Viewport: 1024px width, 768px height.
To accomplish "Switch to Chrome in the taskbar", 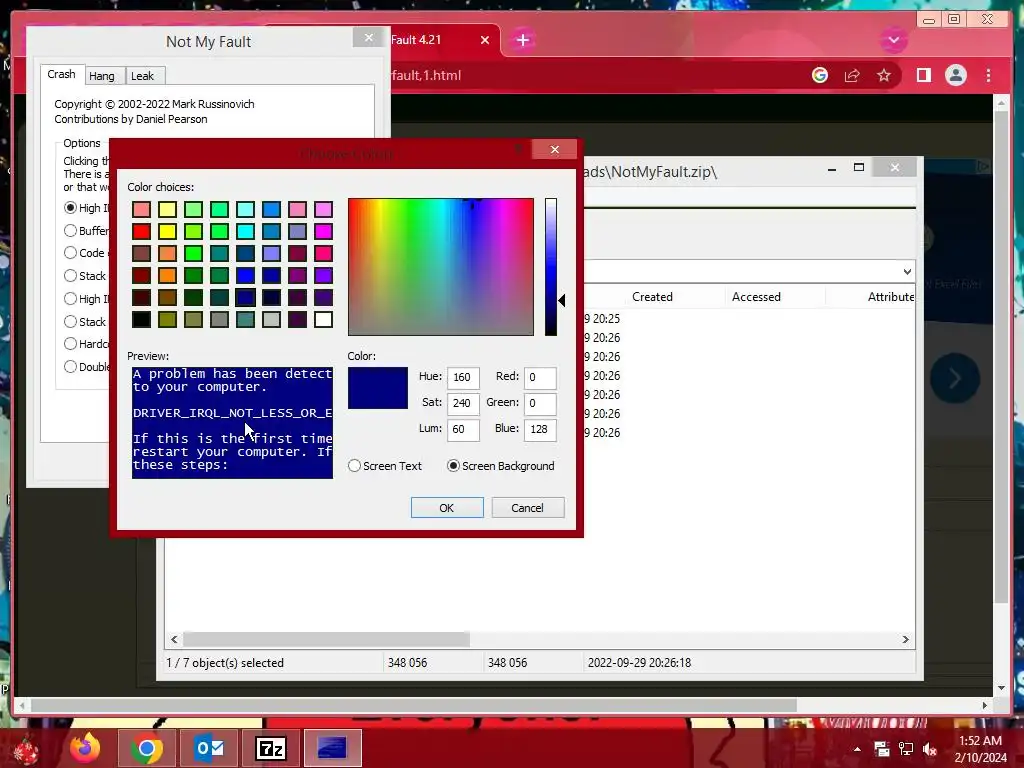I will (x=146, y=748).
